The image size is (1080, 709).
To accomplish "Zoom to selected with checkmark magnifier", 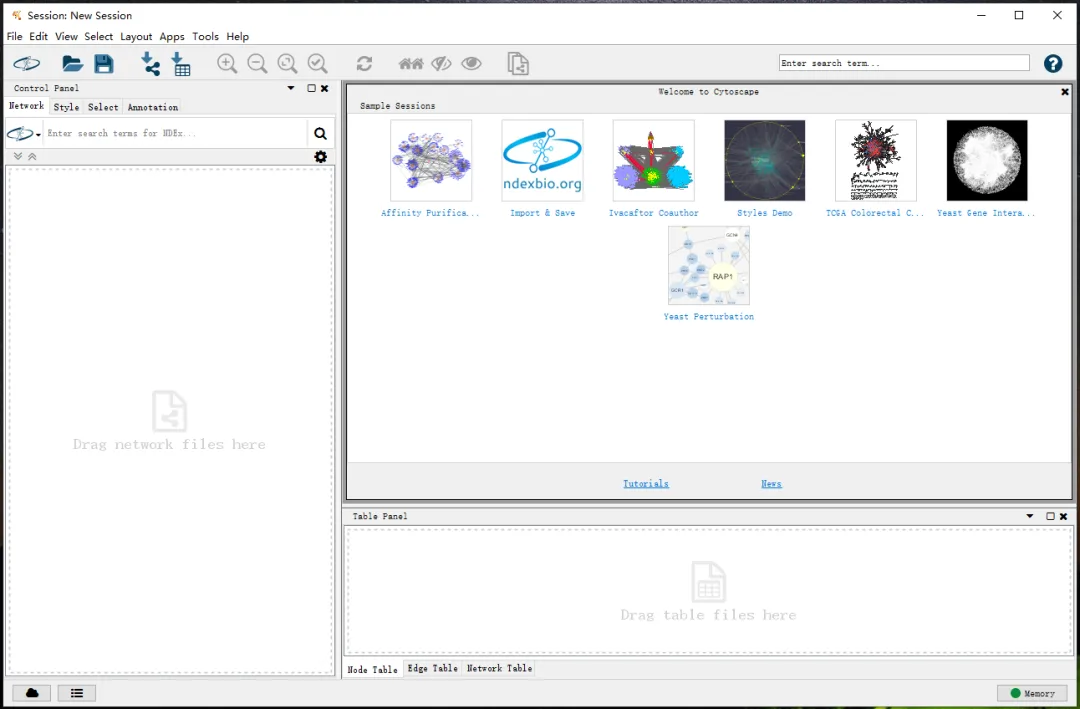I will (318, 63).
